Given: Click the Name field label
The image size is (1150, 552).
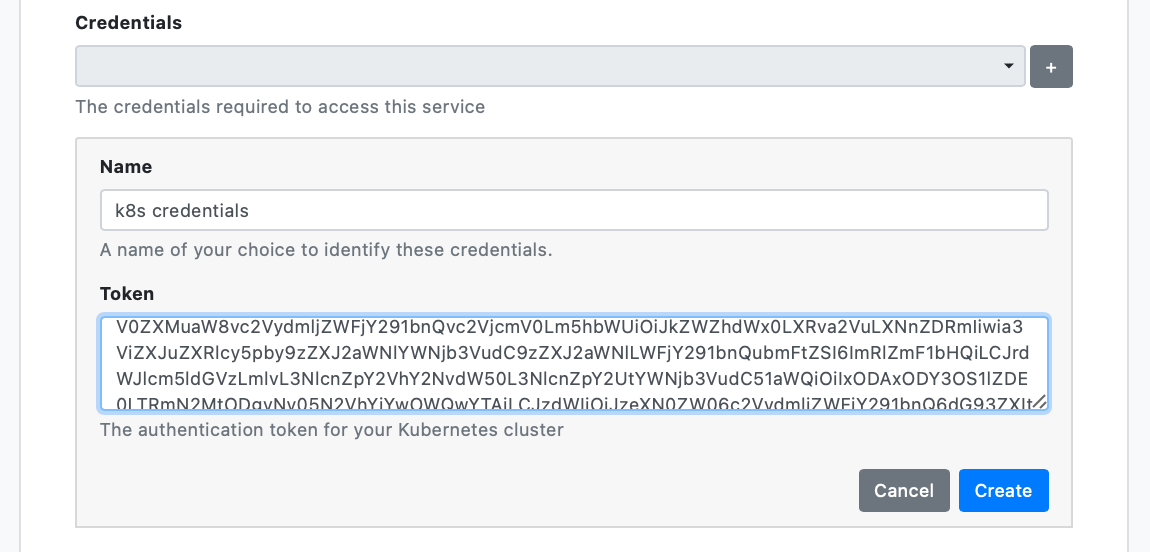Looking at the screenshot, I should click(x=126, y=167).
